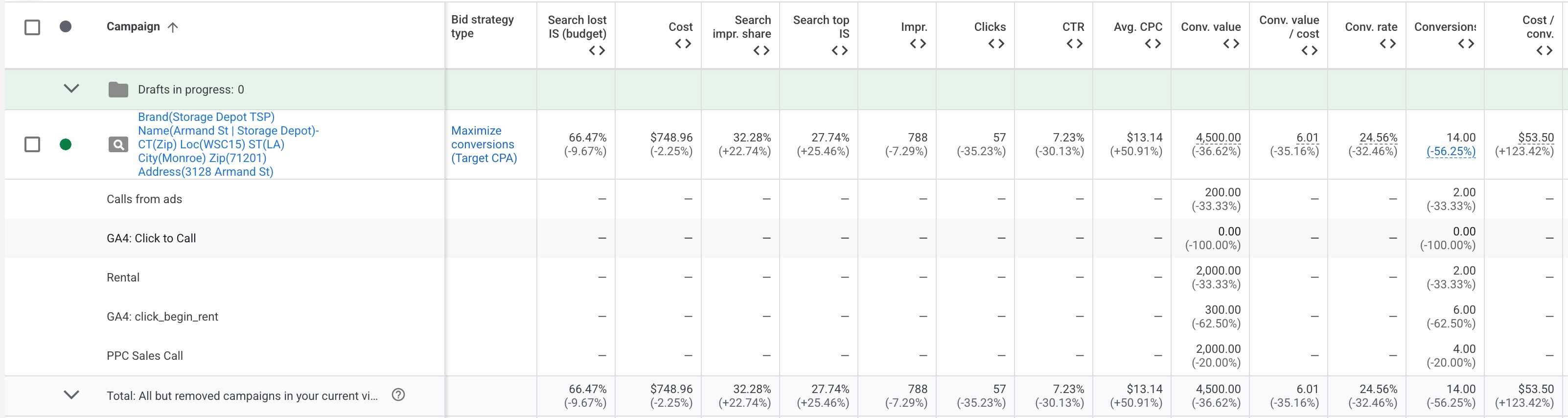Screen dimensions: 1568x418
Task: Click the Drafts in progress folder icon
Action: click(x=118, y=90)
